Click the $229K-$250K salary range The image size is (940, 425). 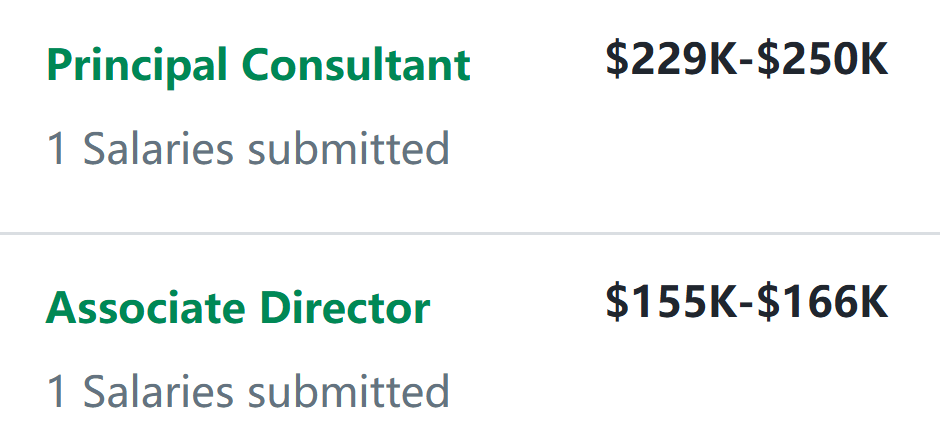[x=746, y=60]
